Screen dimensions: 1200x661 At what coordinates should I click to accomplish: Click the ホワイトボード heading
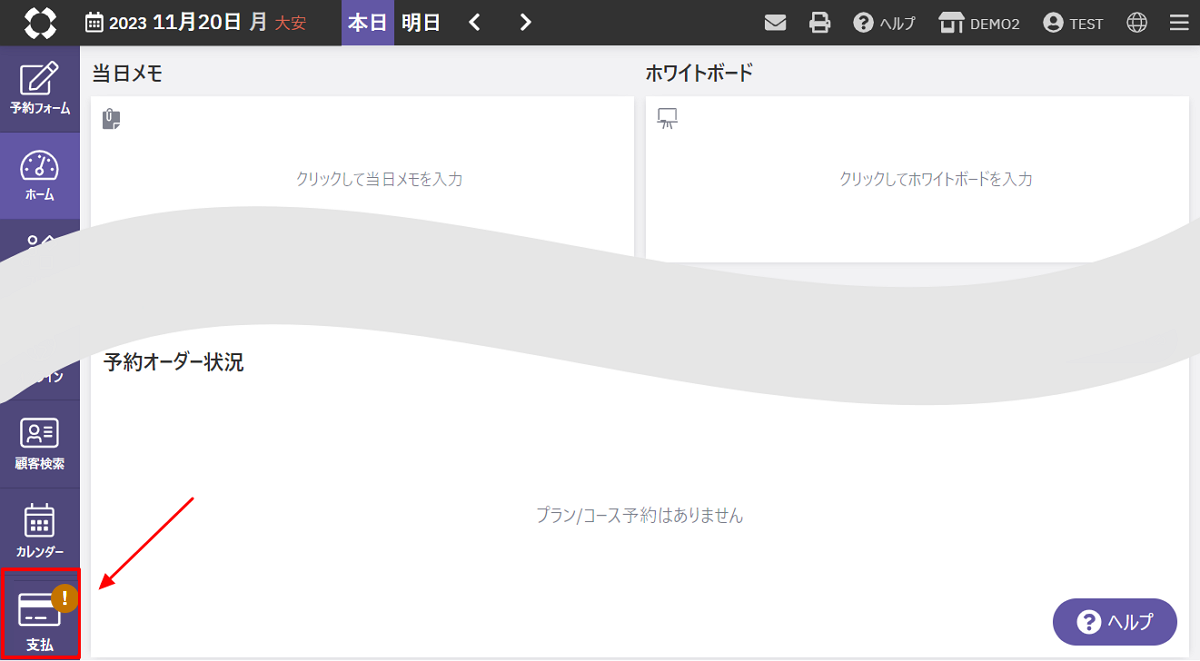(x=699, y=73)
